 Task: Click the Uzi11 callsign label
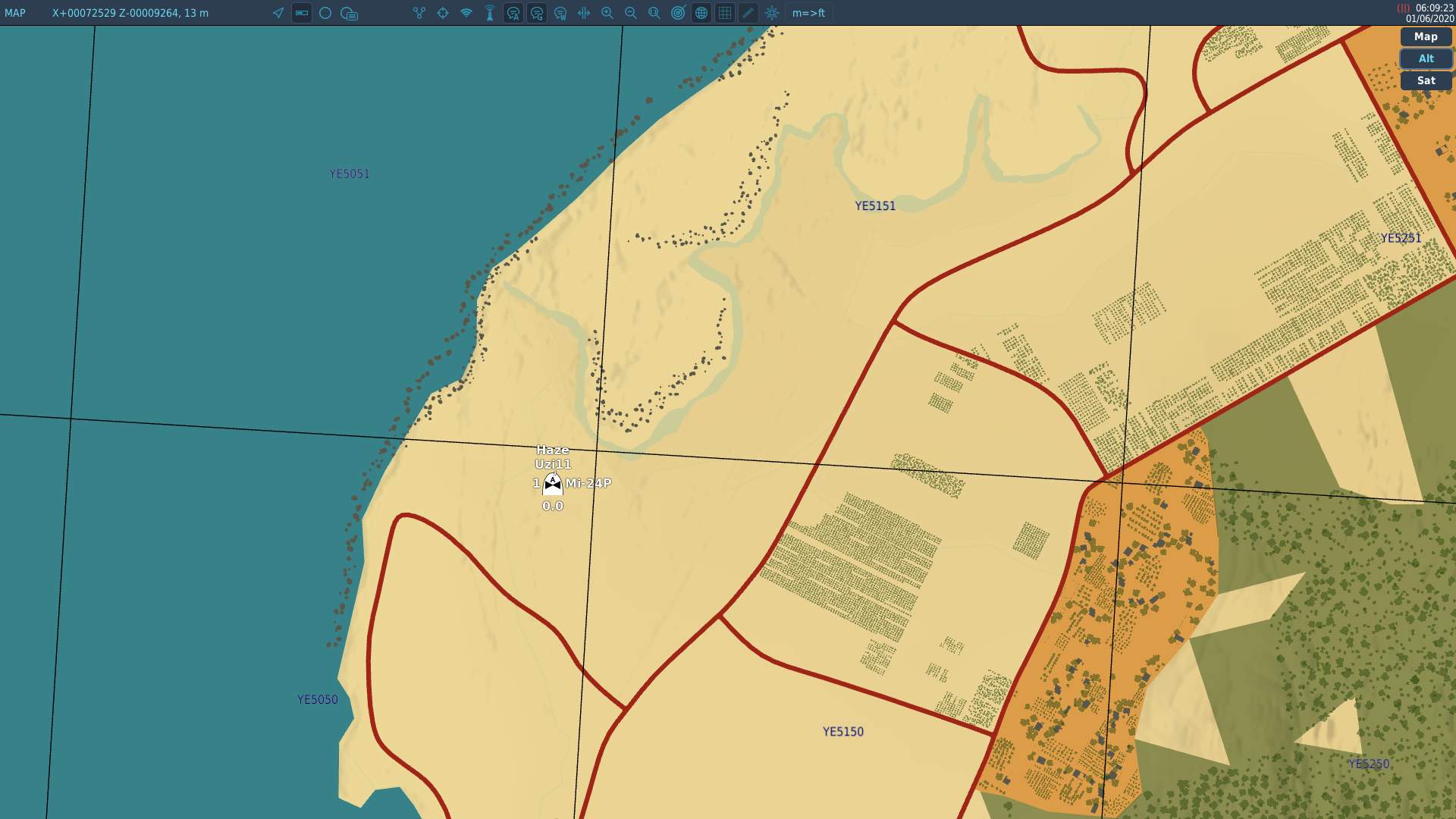click(553, 464)
